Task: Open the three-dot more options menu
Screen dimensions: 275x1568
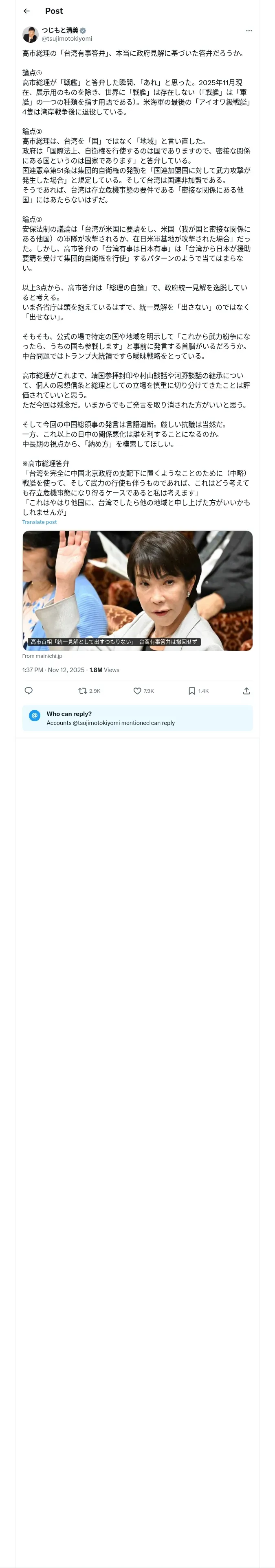Action: tap(248, 31)
